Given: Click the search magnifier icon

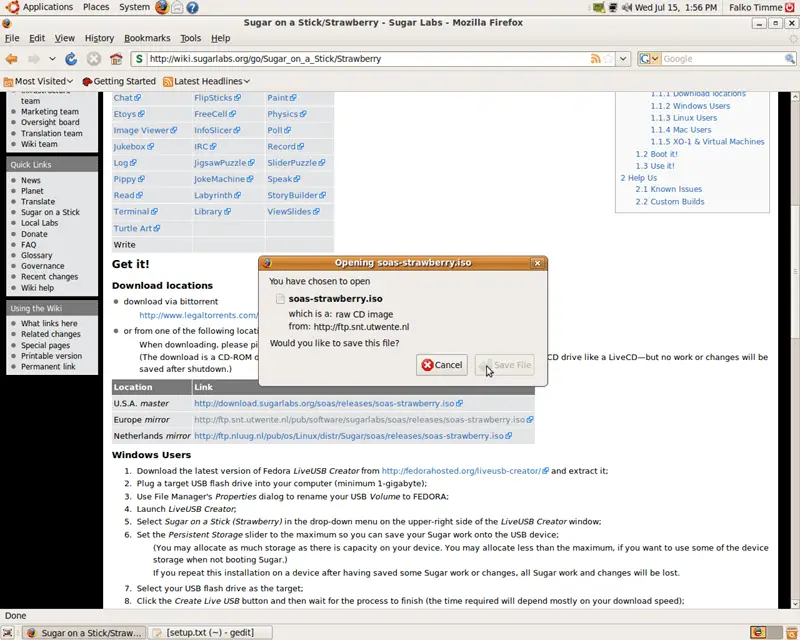Looking at the screenshot, I should (789, 59).
